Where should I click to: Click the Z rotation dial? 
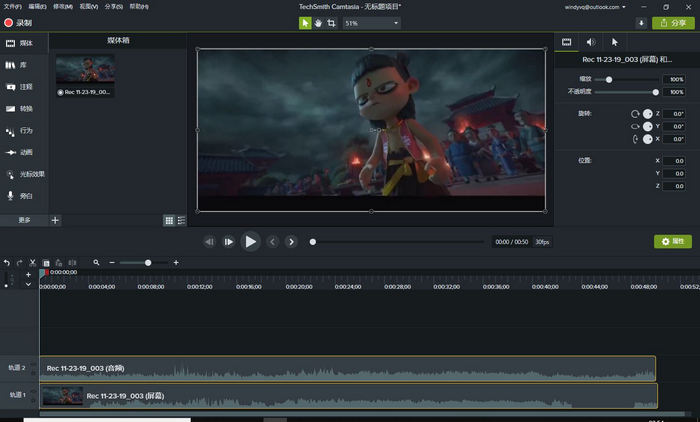point(647,114)
